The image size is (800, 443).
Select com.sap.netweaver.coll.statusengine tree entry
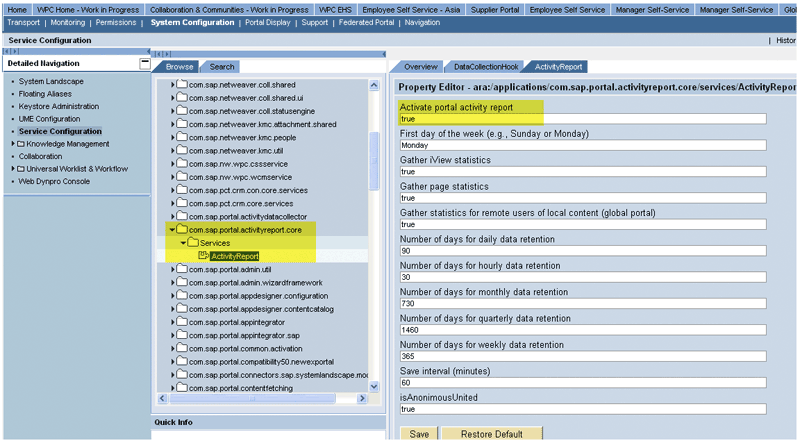tap(252, 111)
